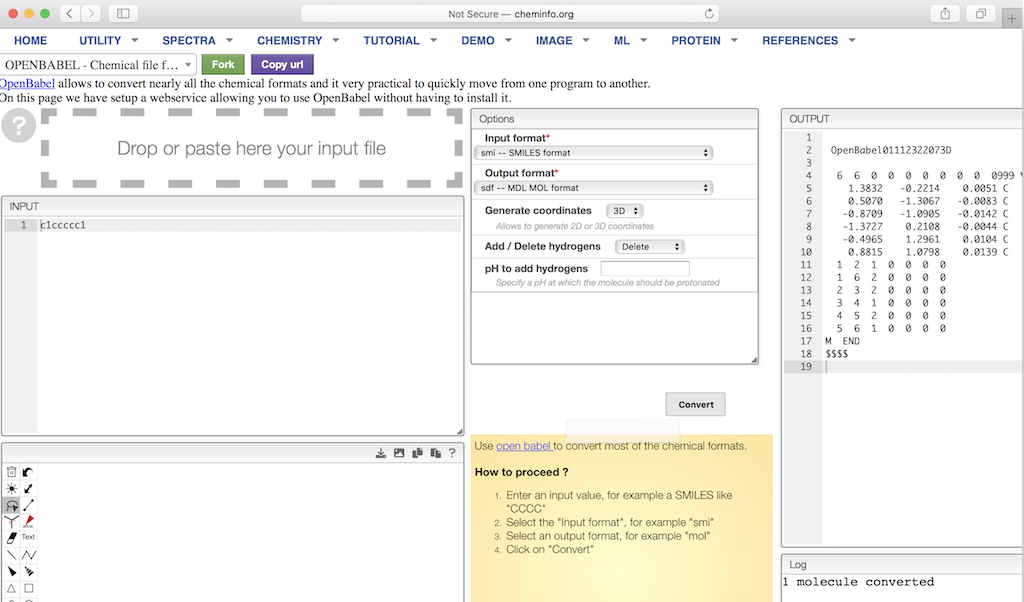
Task: Click the pH to add hydrogens field
Action: 645,269
